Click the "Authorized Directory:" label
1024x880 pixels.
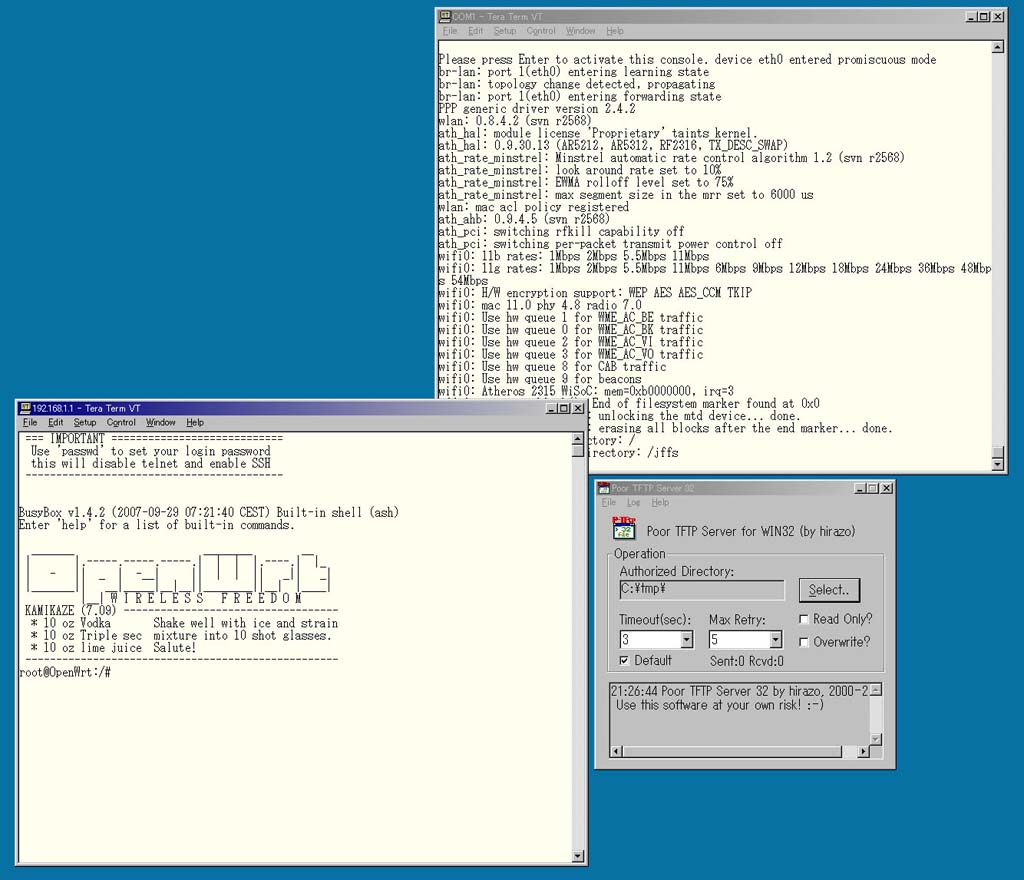677,571
